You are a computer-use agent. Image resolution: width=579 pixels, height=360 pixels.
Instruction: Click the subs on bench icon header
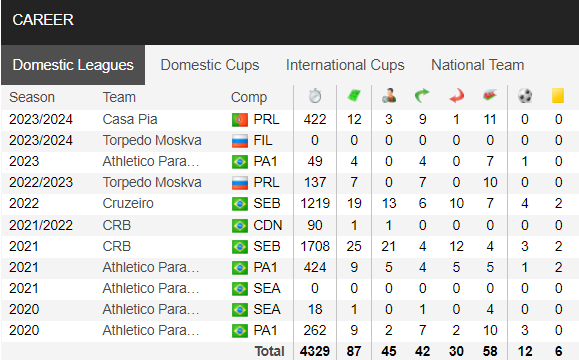pyautogui.click(x=490, y=95)
